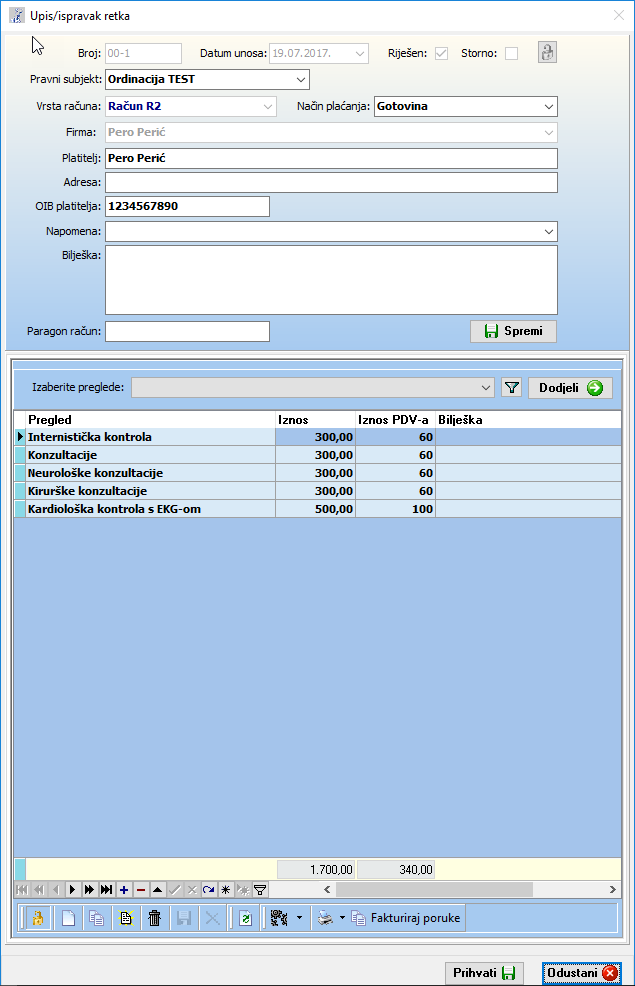Open the Datum unosa date dropdown
The height and width of the screenshot is (986, 635).
point(360,53)
